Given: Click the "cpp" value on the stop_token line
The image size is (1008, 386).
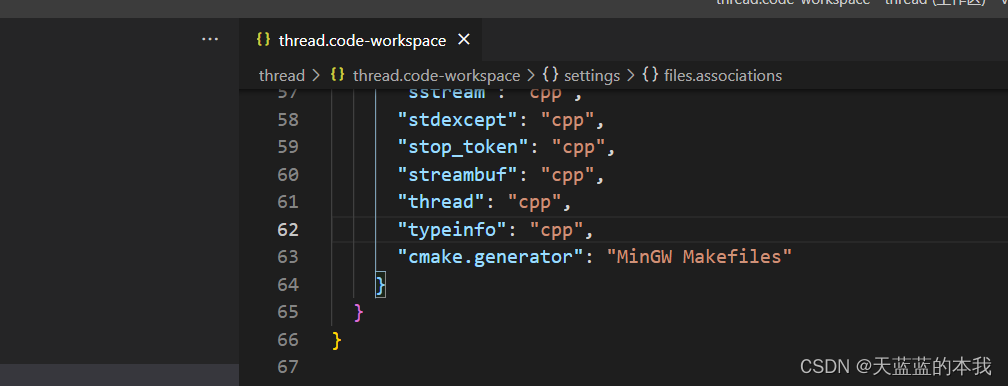Looking at the screenshot, I should (579, 148).
